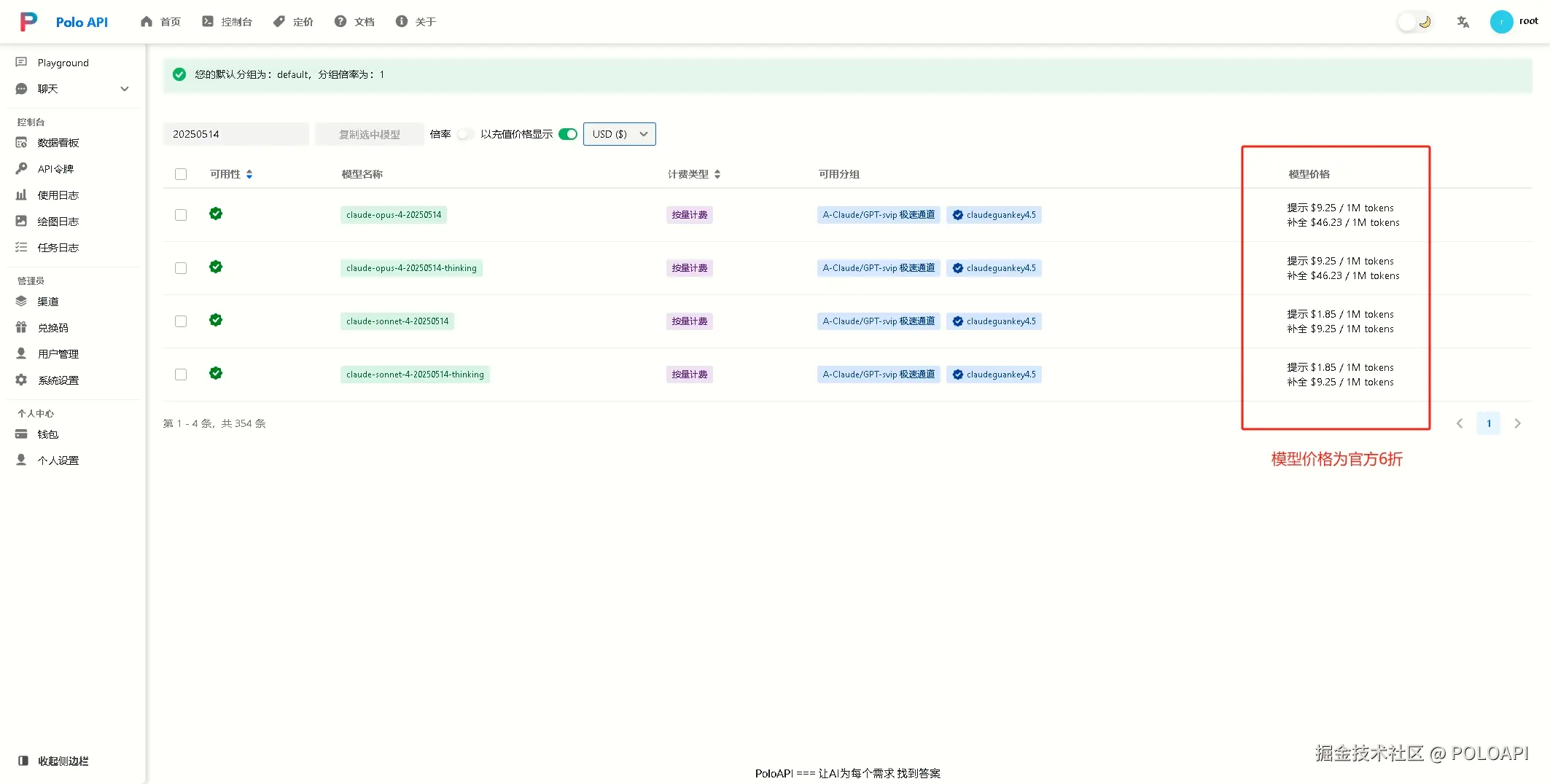This screenshot has height=784, width=1550.
Task: Click the 使用日志 bar chart icon
Action: tap(21, 195)
